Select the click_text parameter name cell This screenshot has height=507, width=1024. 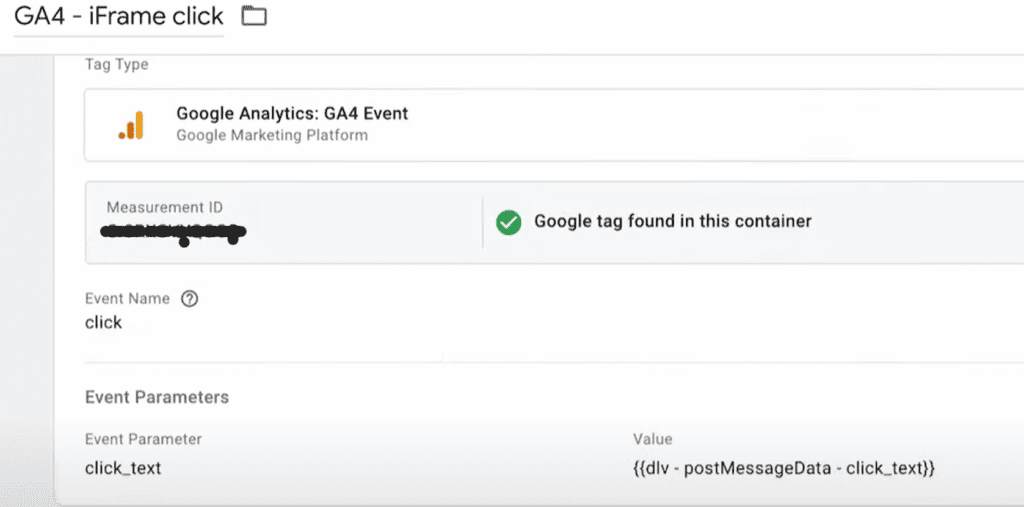pos(123,467)
